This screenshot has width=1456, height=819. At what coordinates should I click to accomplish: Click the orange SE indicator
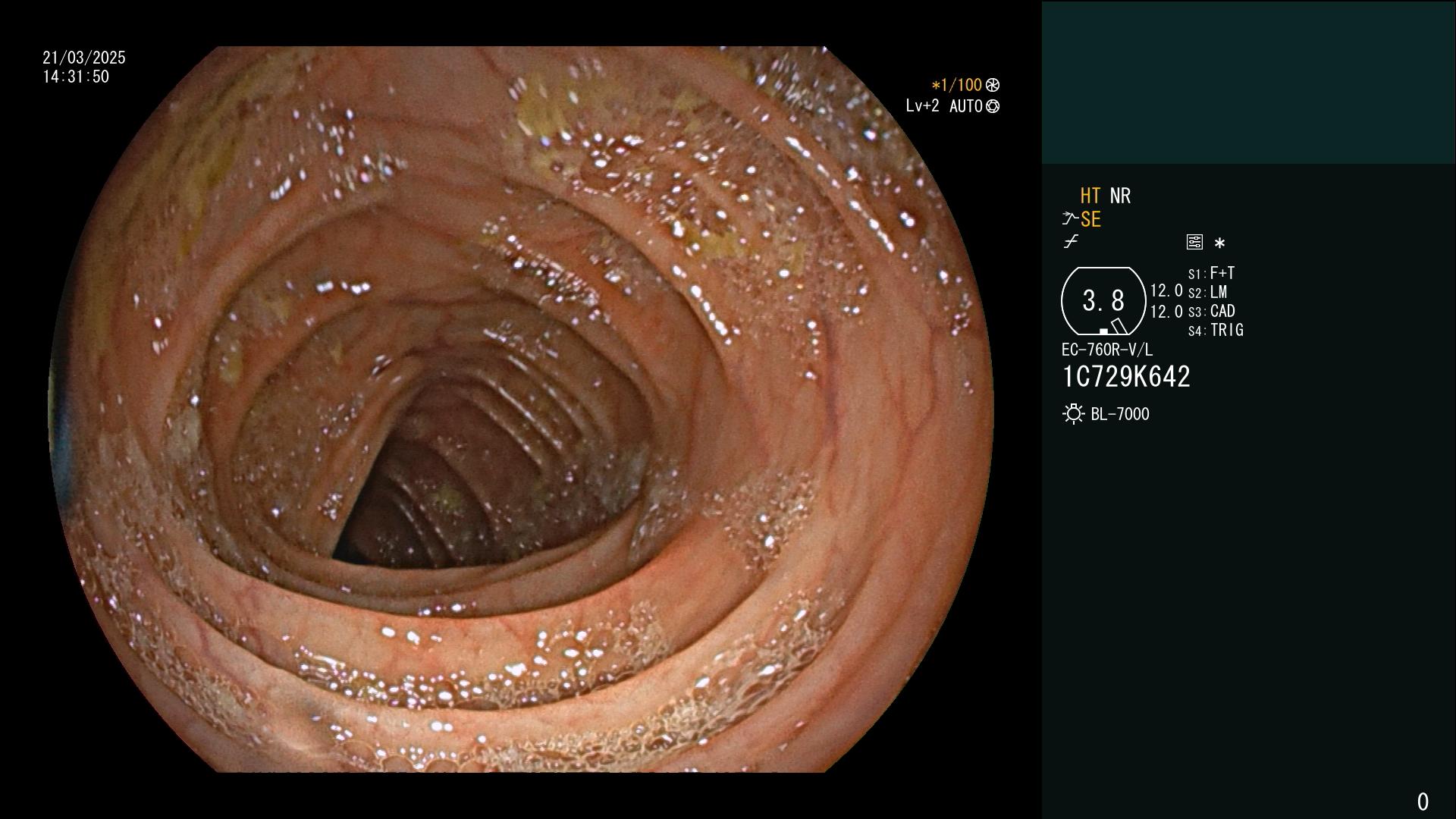click(x=1090, y=220)
